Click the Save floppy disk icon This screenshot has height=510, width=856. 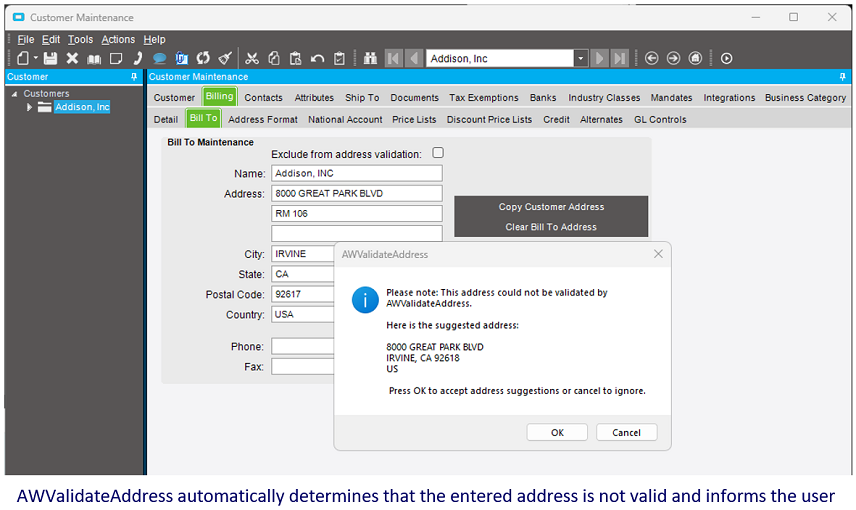50,58
